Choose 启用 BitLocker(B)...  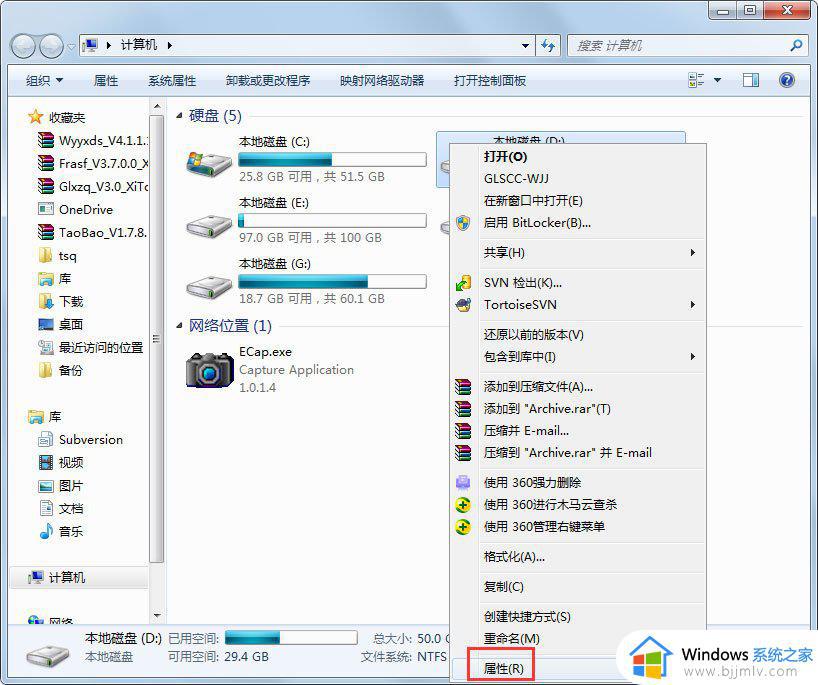click(578, 223)
